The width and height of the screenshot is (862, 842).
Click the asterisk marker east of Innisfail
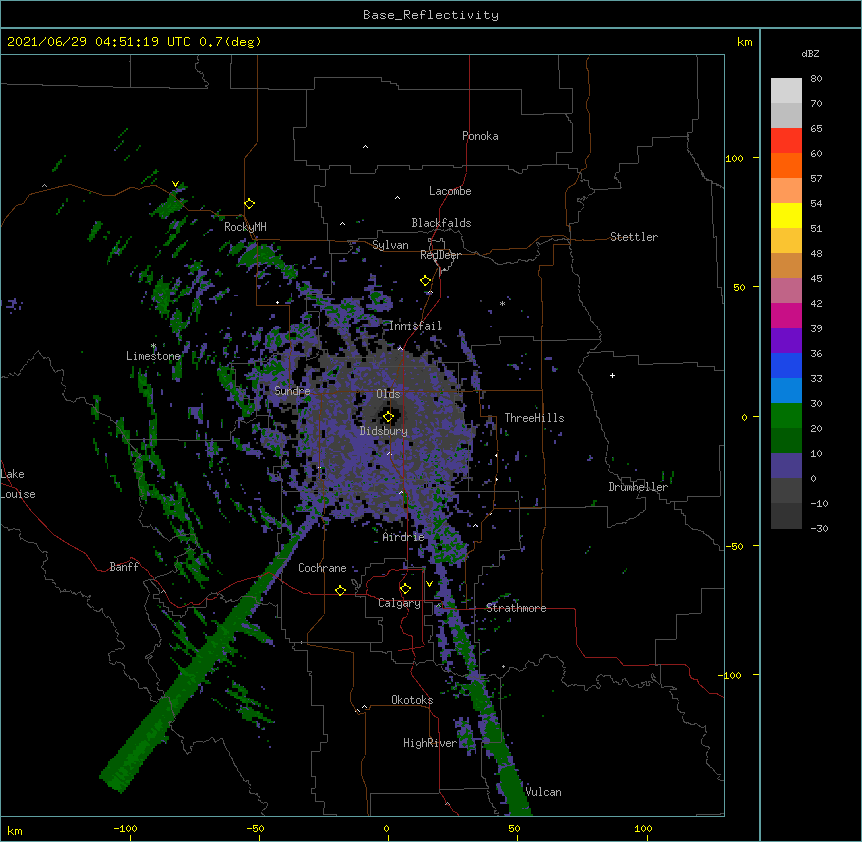[x=502, y=304]
